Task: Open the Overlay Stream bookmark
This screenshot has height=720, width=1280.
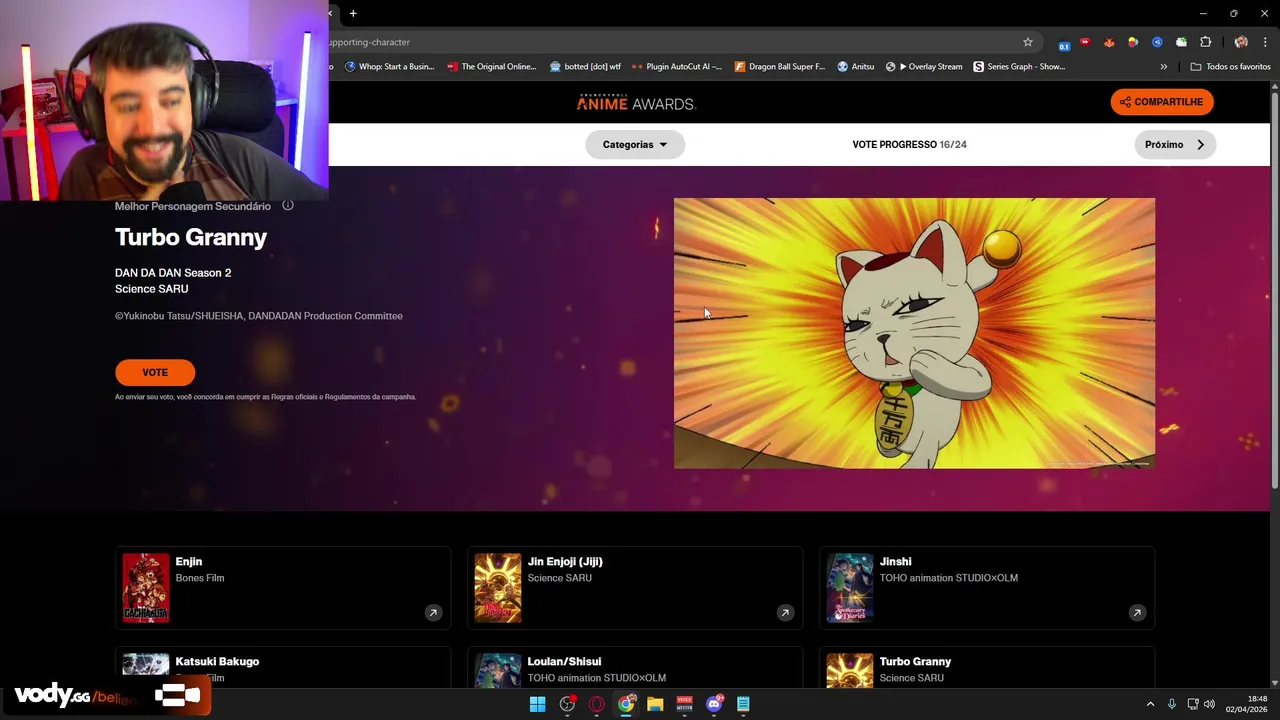Action: 924,67
